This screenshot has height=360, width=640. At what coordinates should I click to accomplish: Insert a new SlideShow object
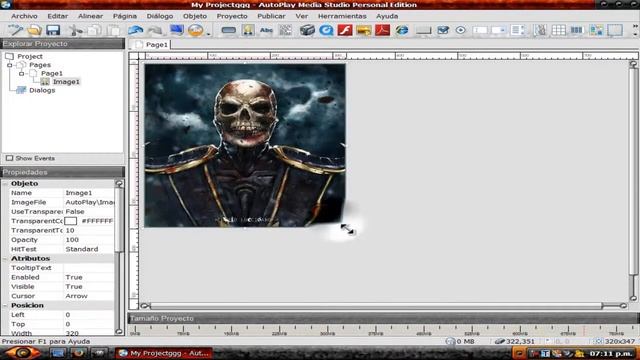point(364,30)
